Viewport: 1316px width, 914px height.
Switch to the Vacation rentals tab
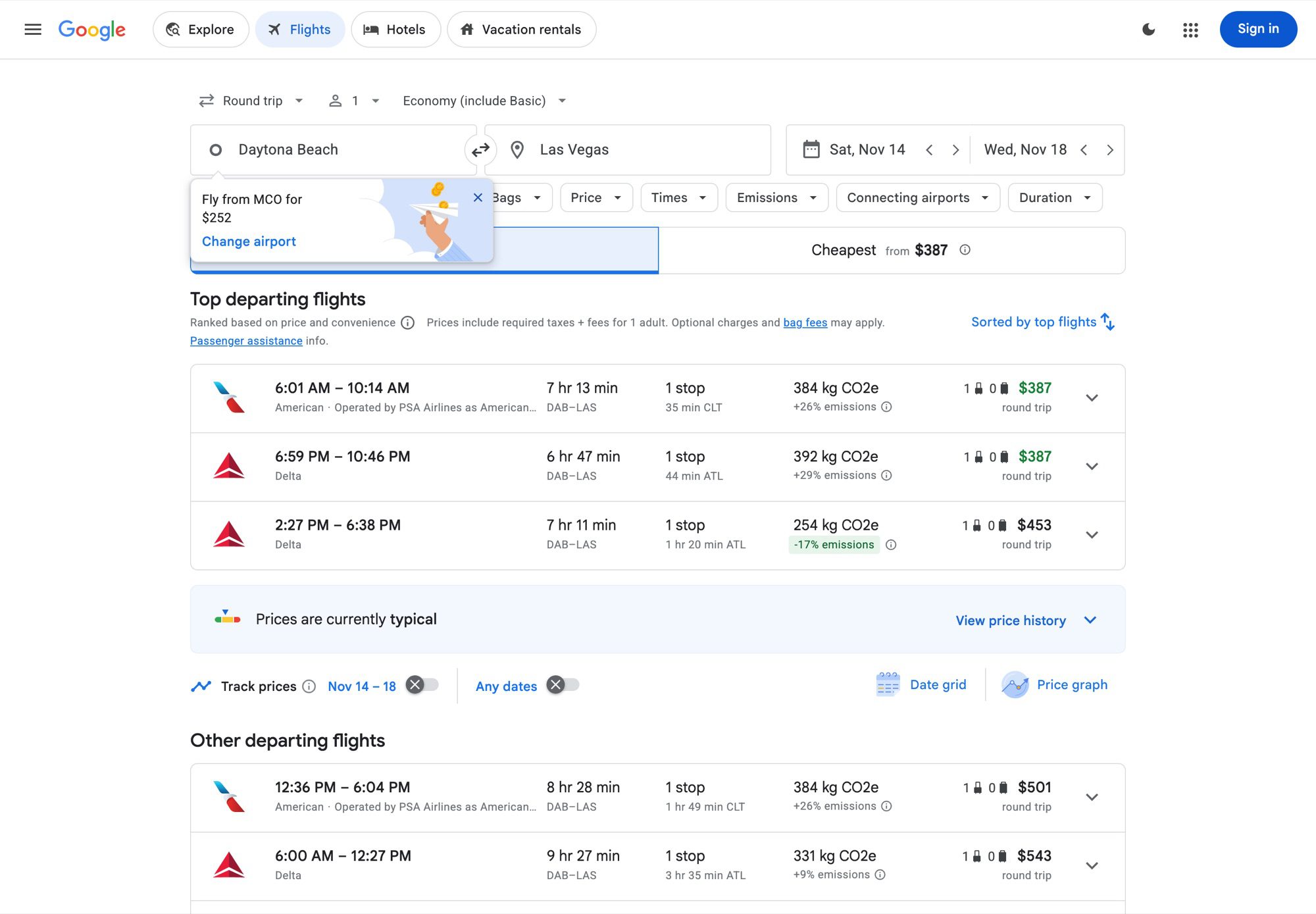tap(522, 30)
